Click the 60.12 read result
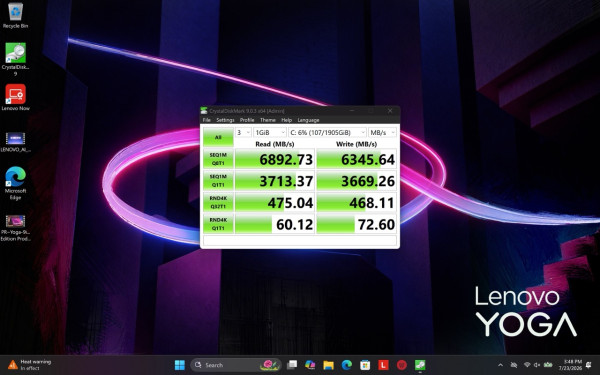Viewport: 600px width, 375px height. coord(275,224)
